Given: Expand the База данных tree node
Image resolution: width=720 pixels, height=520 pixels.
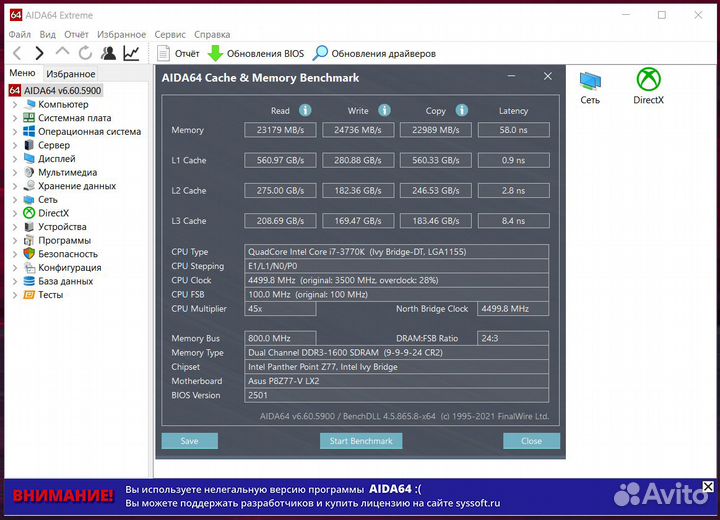Looking at the screenshot, I should pyautogui.click(x=15, y=282).
